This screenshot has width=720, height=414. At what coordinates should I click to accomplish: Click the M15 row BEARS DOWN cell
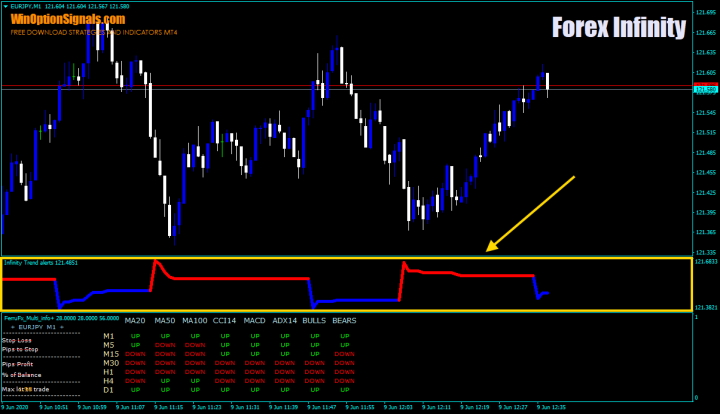click(344, 354)
